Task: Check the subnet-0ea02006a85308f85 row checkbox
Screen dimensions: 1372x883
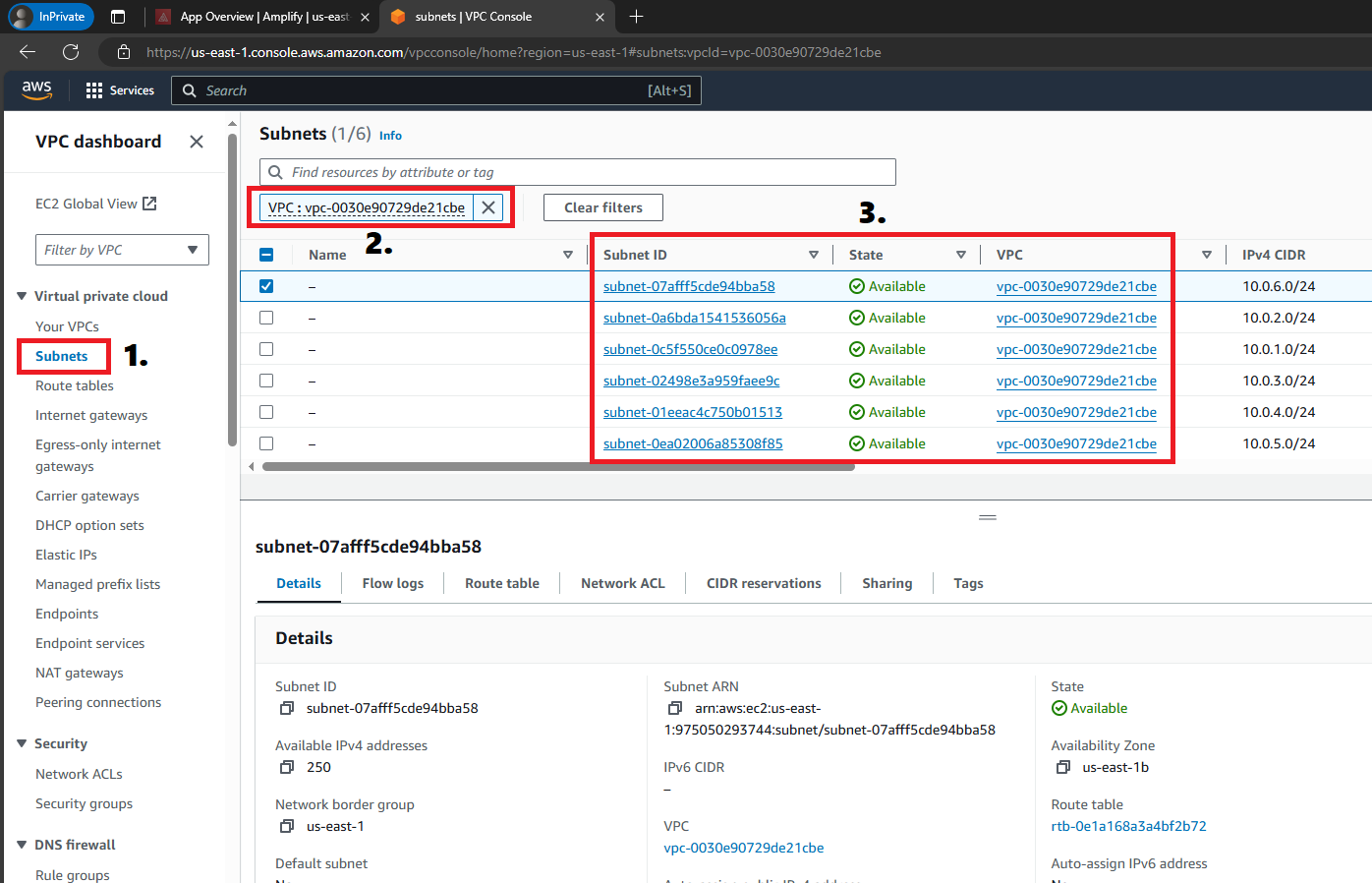Action: click(x=266, y=443)
